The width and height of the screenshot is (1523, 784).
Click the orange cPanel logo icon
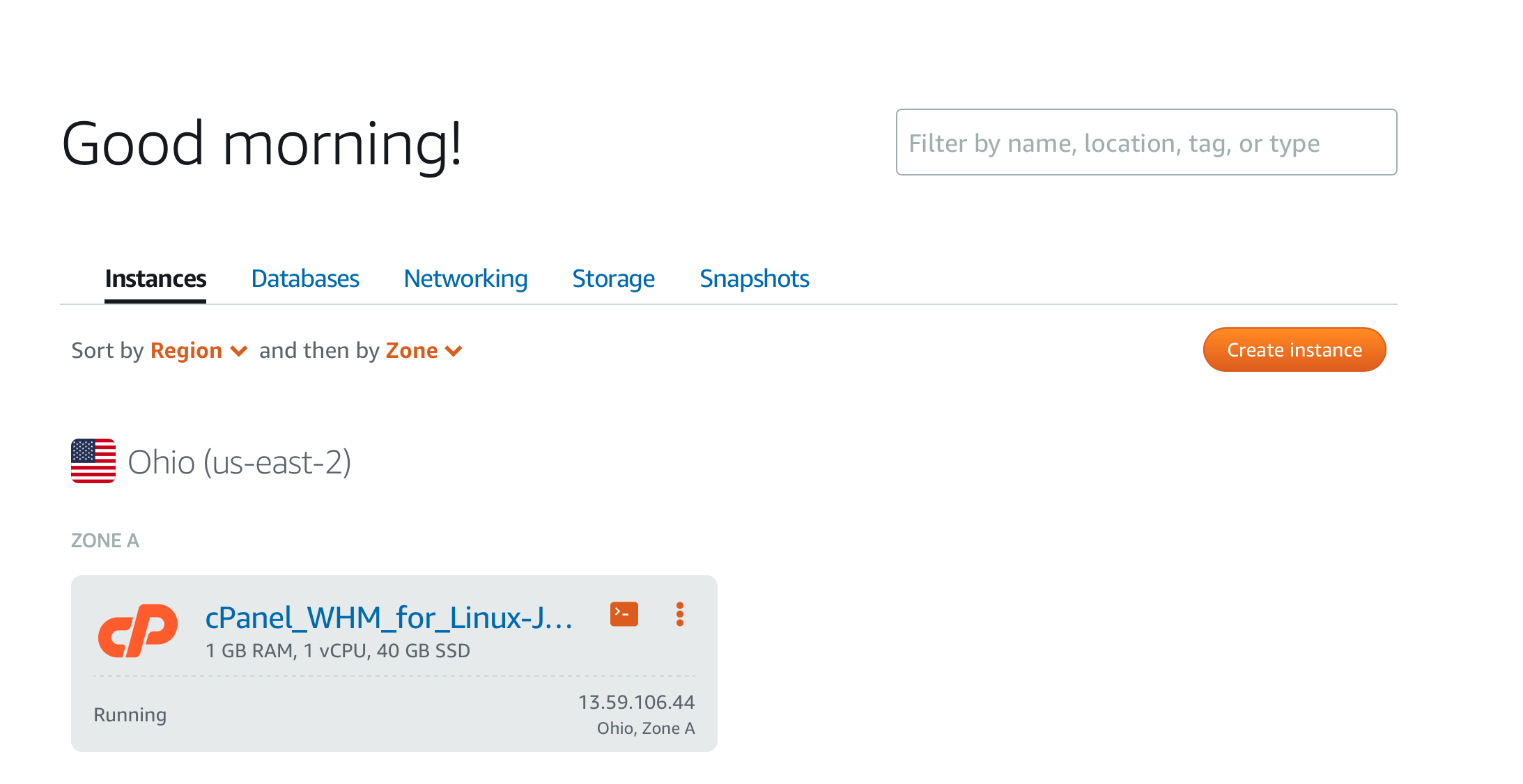coord(138,630)
